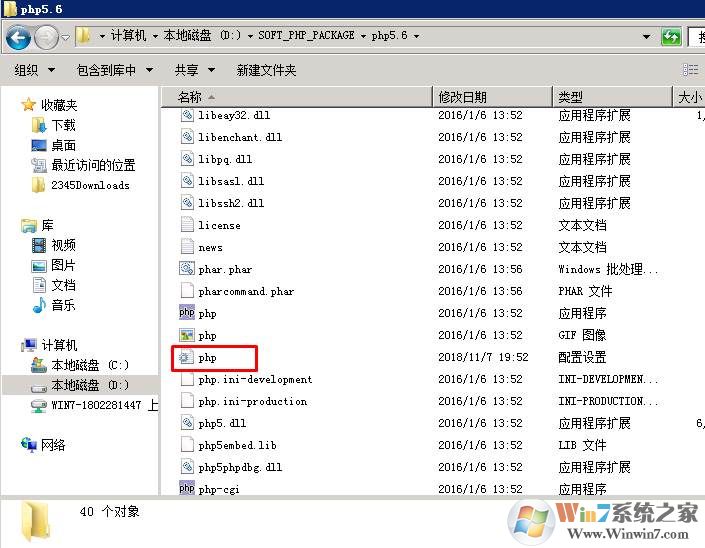705x548 pixels.
Task: Open 2345Downloads folder in sidebar
Action: (80, 185)
